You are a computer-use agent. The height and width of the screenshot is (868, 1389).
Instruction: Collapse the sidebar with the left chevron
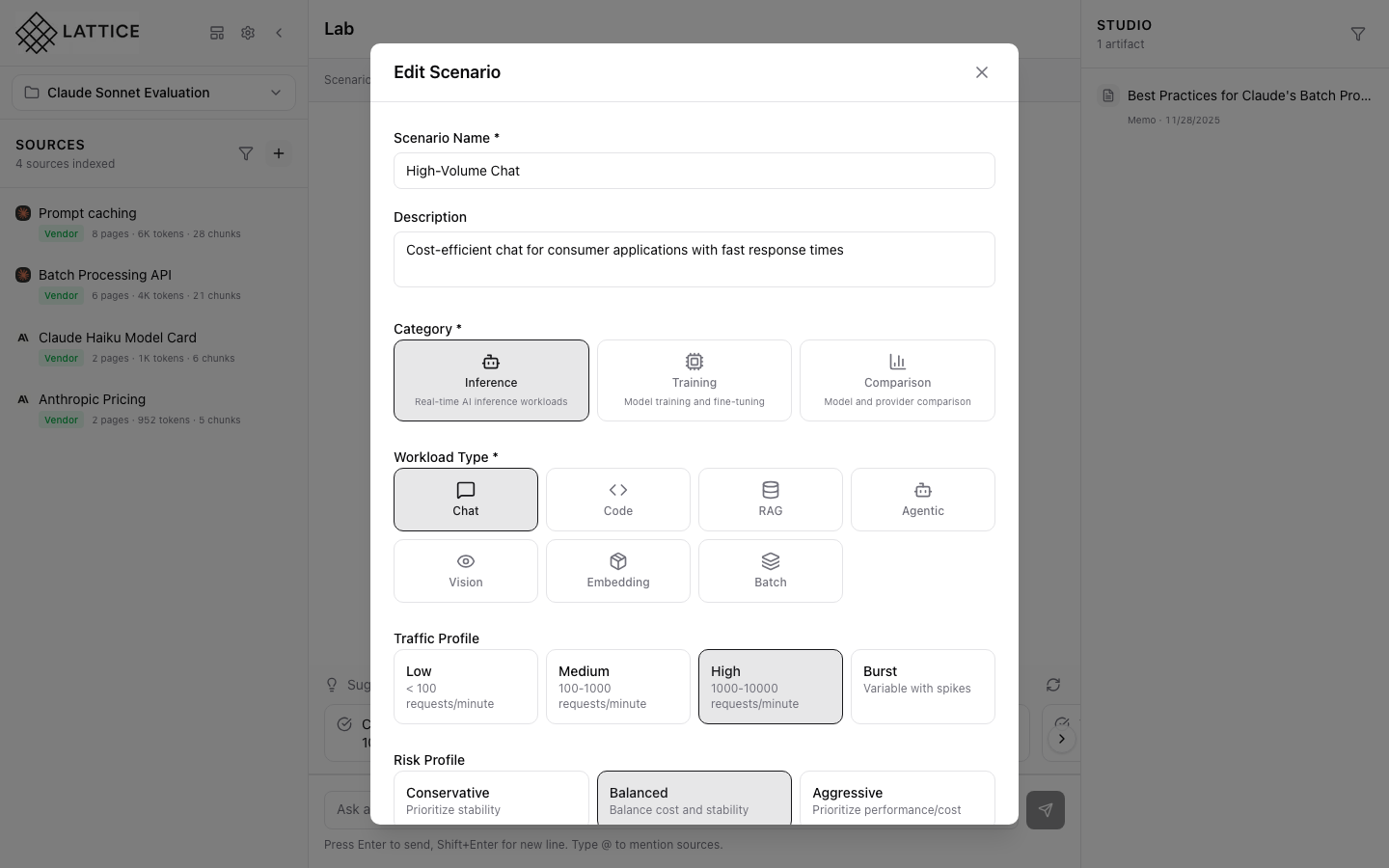(279, 33)
